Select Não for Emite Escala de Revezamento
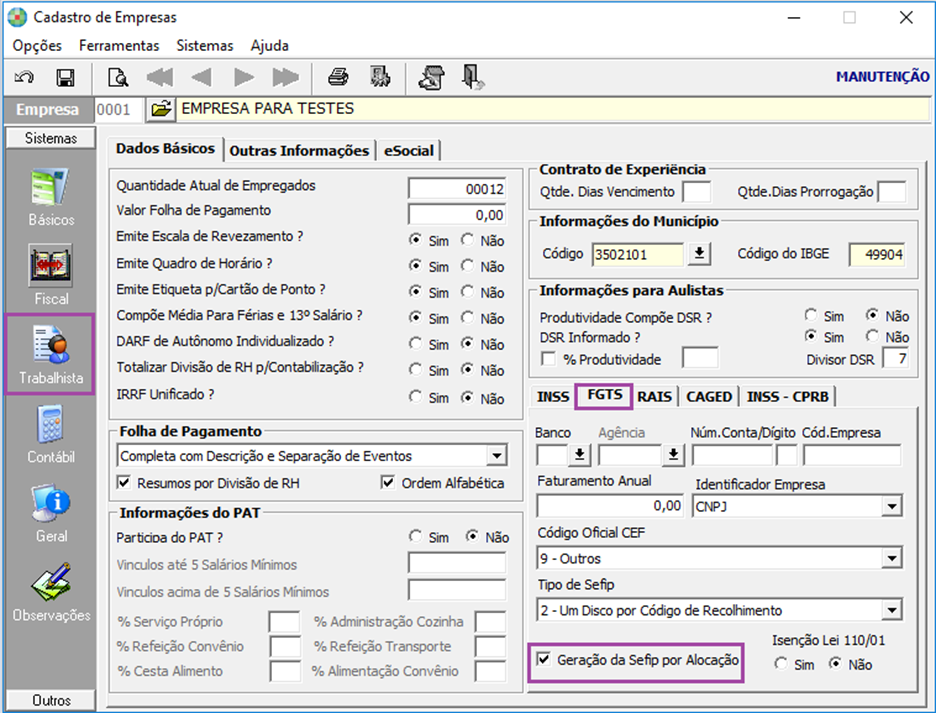936x713 pixels. [x=467, y=240]
